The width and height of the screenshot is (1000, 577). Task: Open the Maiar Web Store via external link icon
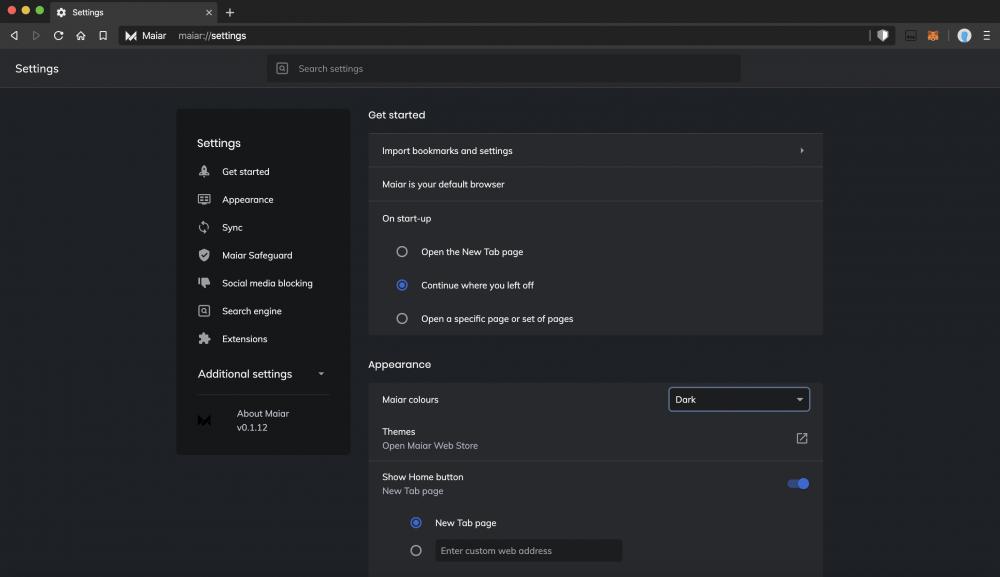point(801,438)
